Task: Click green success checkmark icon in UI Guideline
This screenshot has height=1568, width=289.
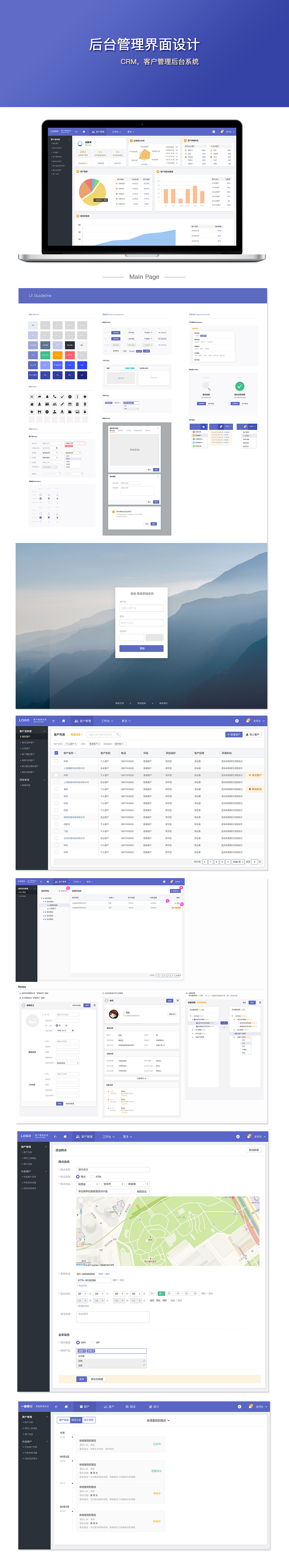Action: click(x=240, y=386)
